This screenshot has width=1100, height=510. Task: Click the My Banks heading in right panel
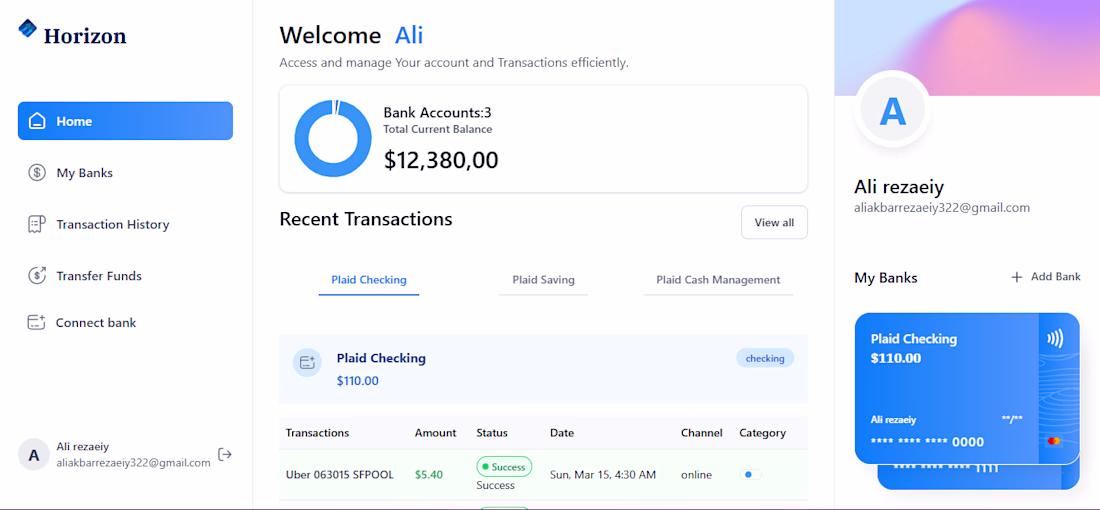(886, 278)
